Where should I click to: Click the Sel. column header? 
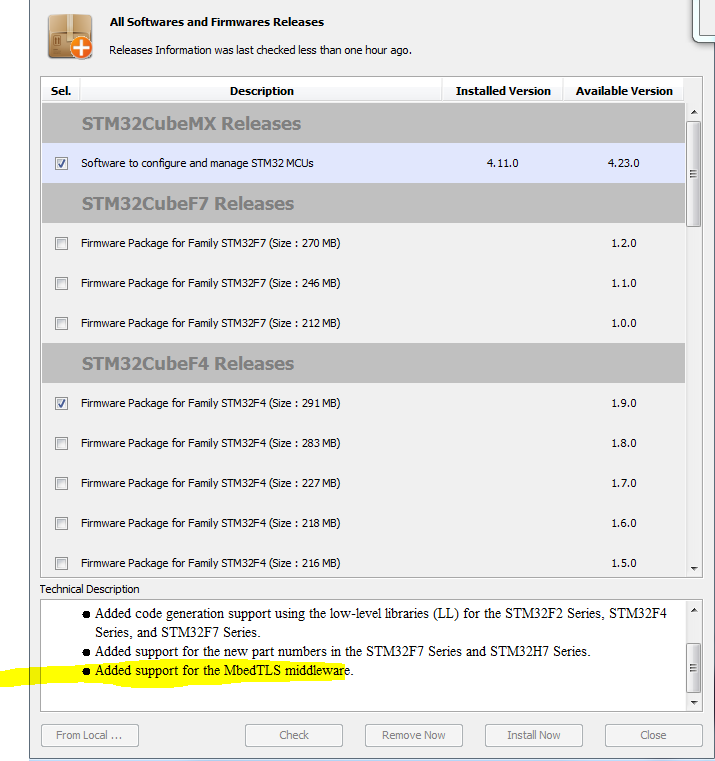[61, 91]
